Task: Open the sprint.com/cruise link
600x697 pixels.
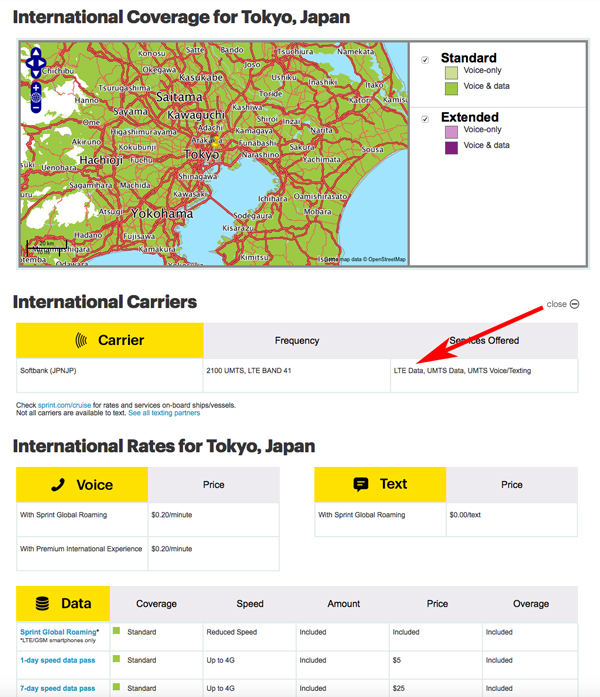Action: click(x=64, y=405)
